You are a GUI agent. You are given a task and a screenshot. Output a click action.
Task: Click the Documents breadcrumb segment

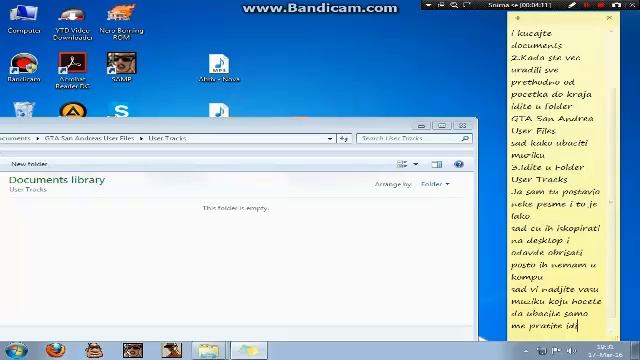15,138
